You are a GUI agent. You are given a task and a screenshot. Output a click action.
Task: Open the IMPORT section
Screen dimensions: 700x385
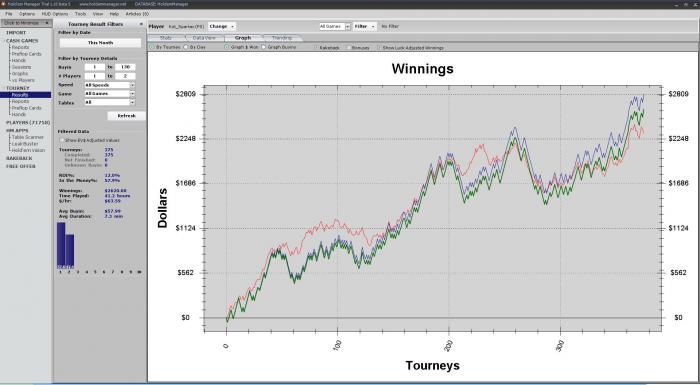[x=16, y=33]
